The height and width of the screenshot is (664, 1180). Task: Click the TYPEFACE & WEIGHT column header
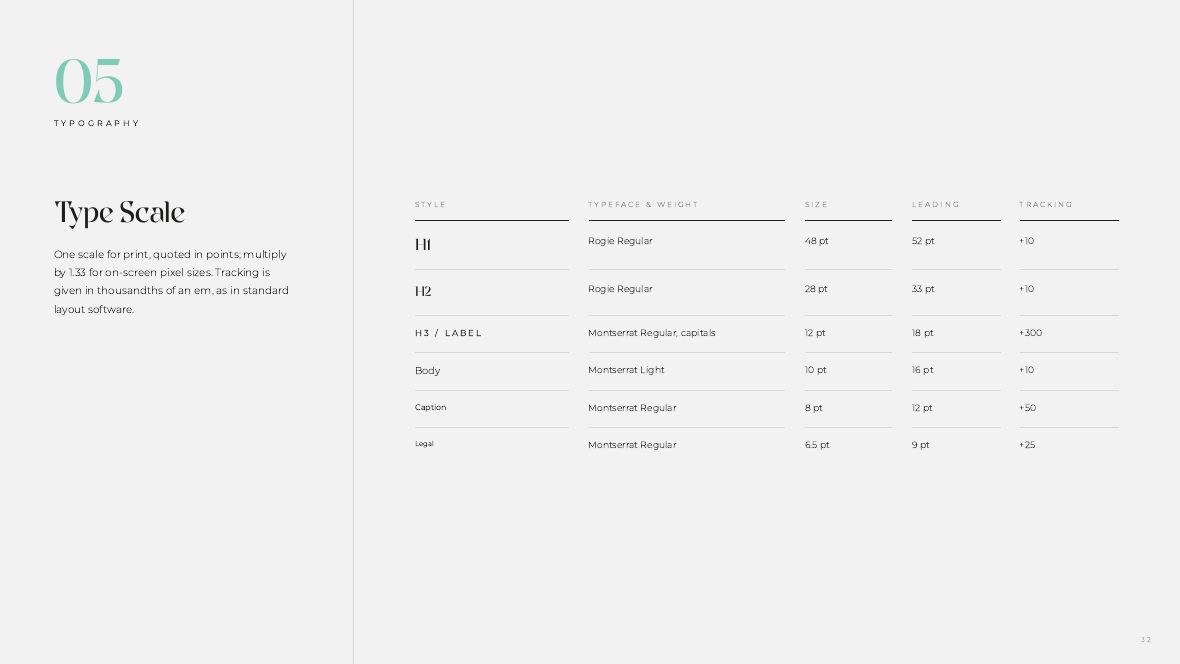pos(643,205)
